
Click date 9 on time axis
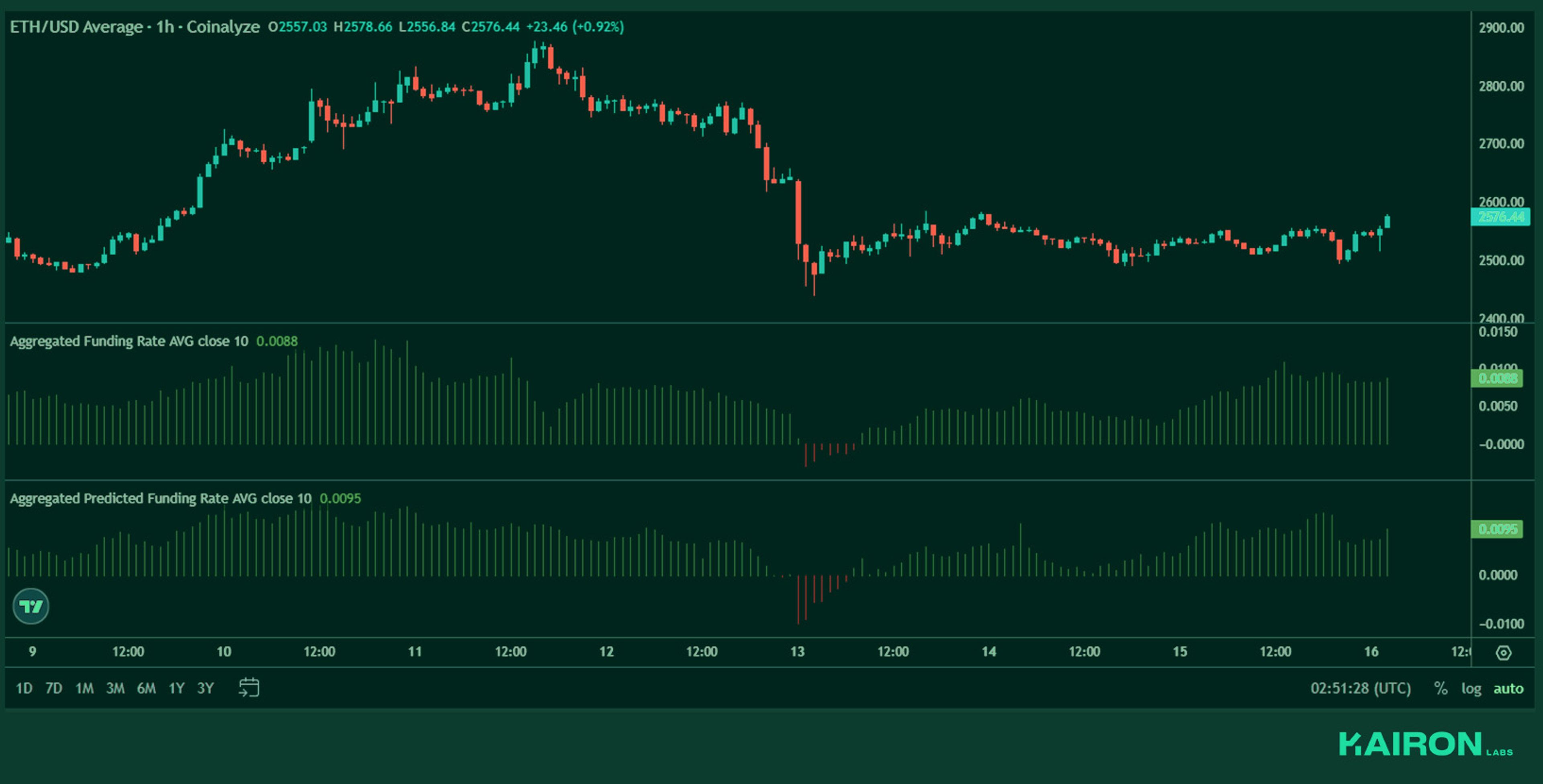pyautogui.click(x=32, y=651)
